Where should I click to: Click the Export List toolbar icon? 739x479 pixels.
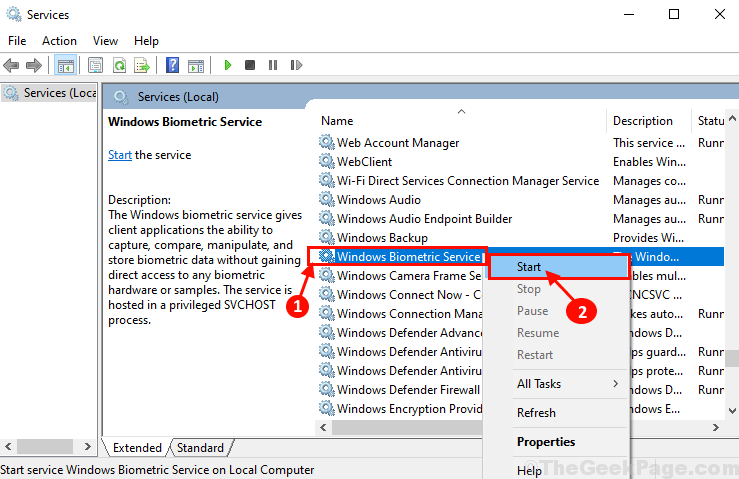point(142,65)
